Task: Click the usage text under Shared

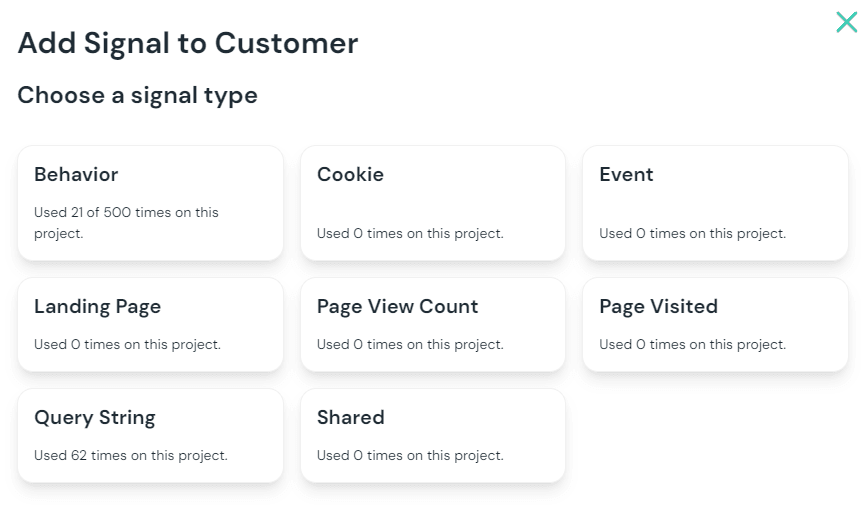Action: tap(410, 455)
